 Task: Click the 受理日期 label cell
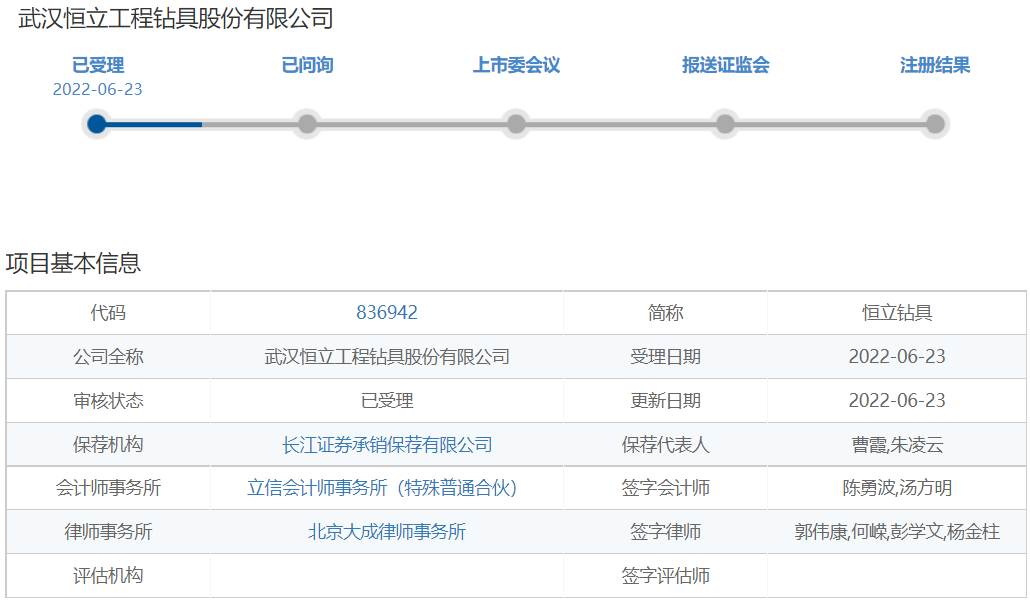[x=665, y=357]
